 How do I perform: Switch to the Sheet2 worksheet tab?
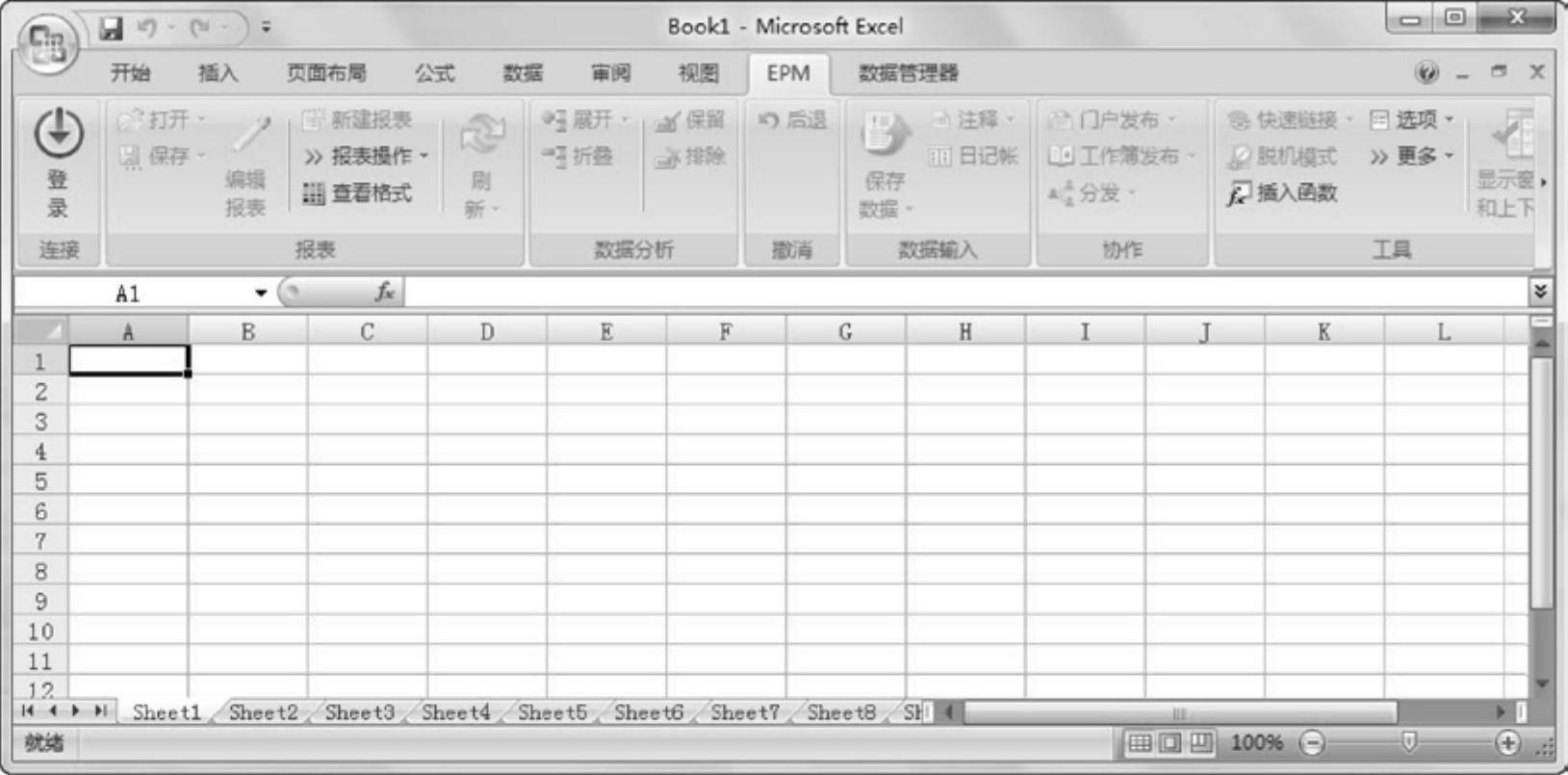click(x=263, y=712)
